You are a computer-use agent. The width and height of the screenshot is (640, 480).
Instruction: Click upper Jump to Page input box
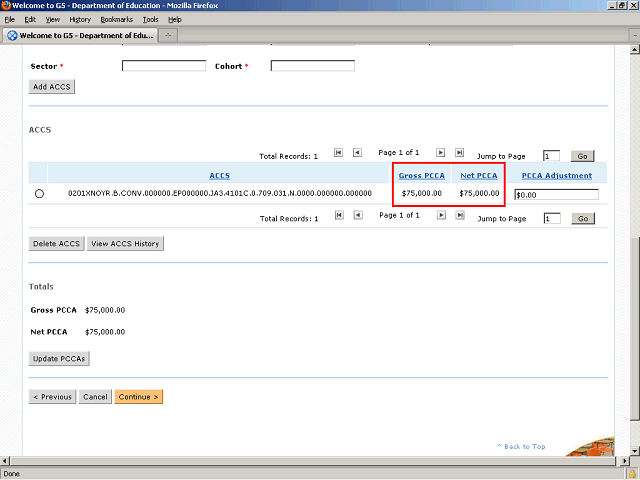point(551,156)
